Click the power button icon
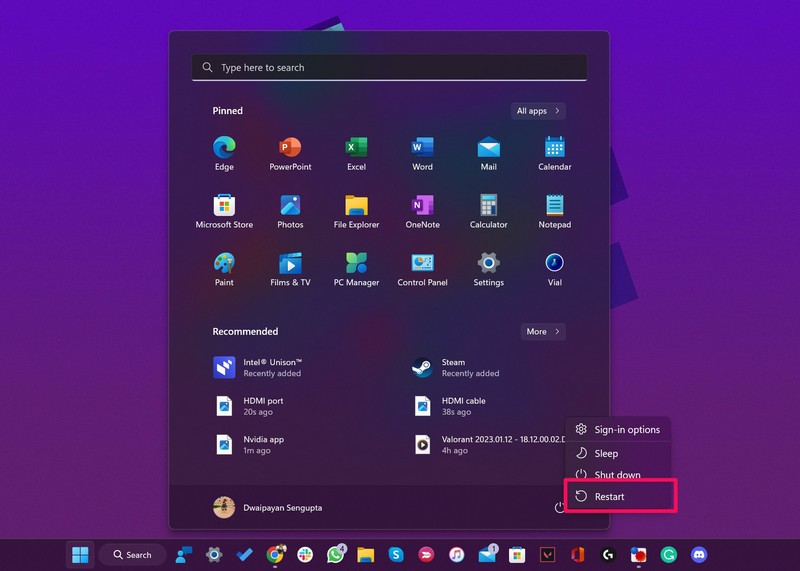 (560, 508)
